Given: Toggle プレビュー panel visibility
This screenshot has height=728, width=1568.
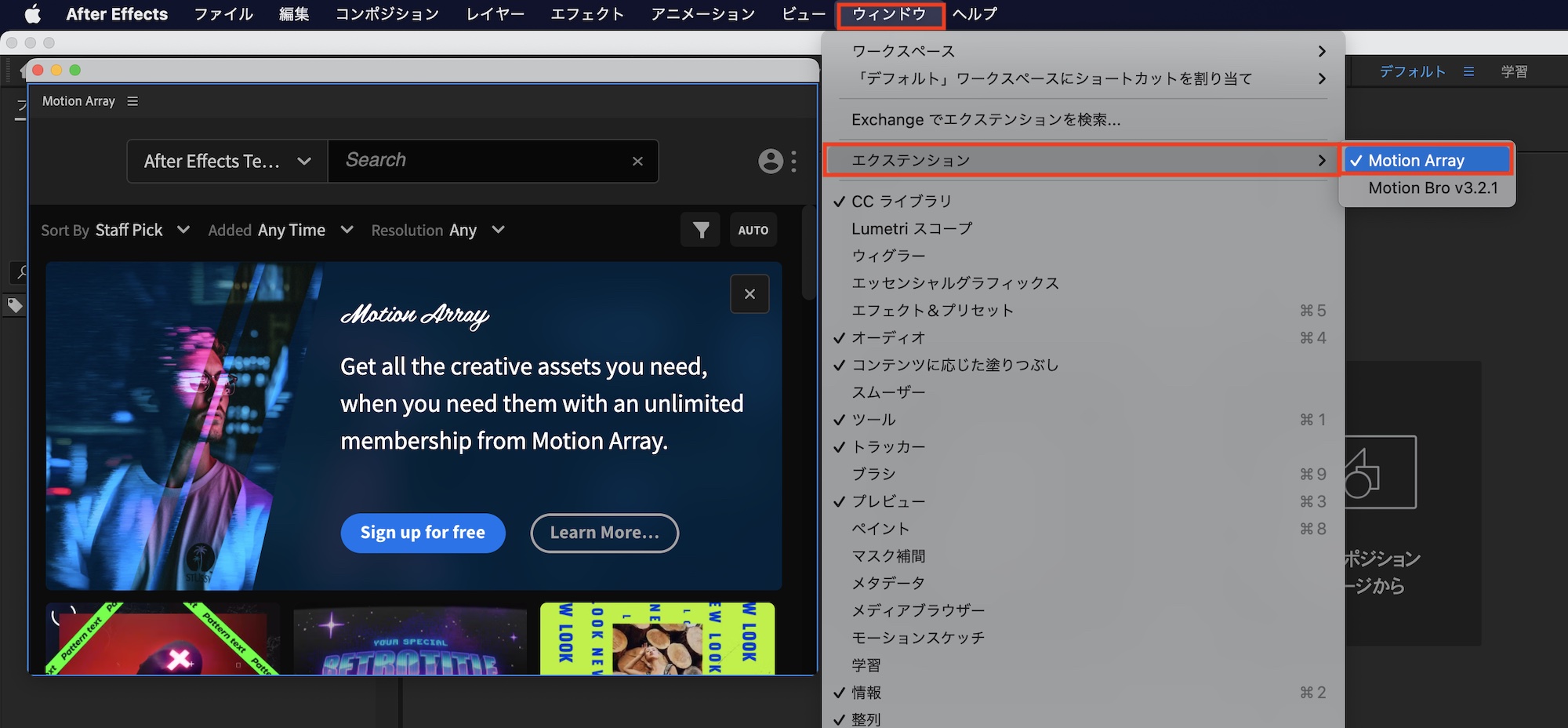Looking at the screenshot, I should (1083, 501).
